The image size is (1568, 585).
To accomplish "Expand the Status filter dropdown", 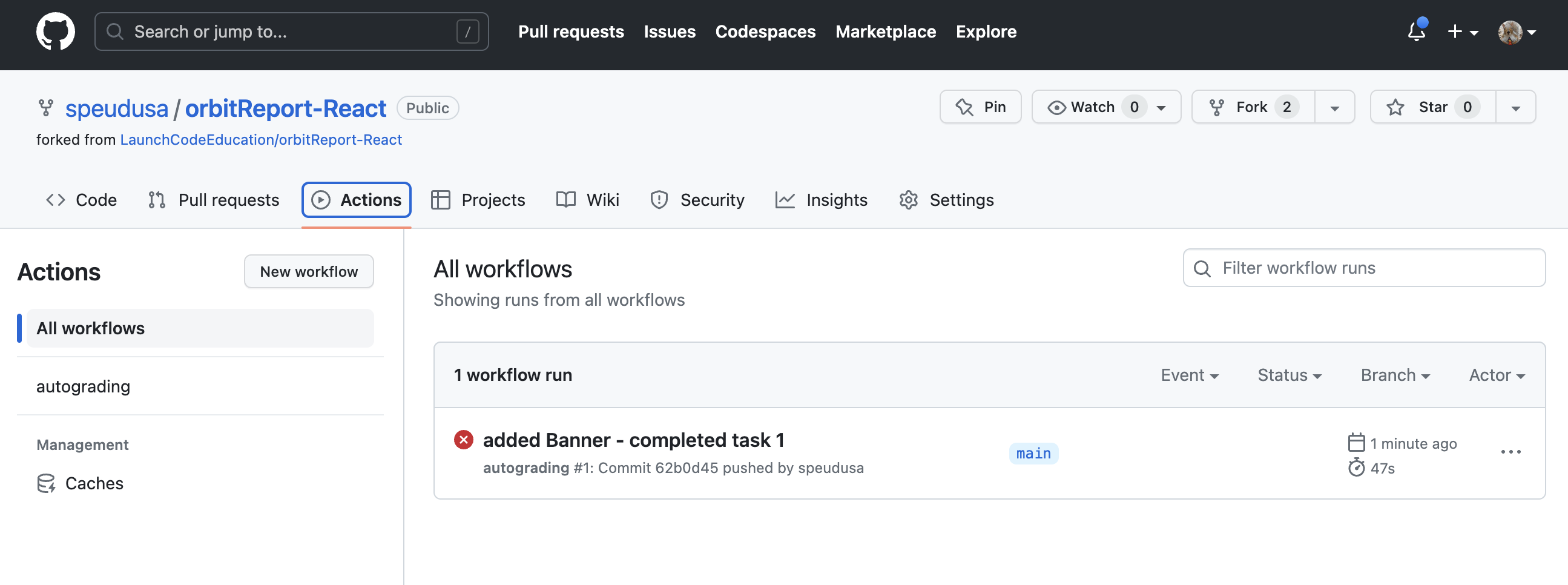I will pos(1290,375).
